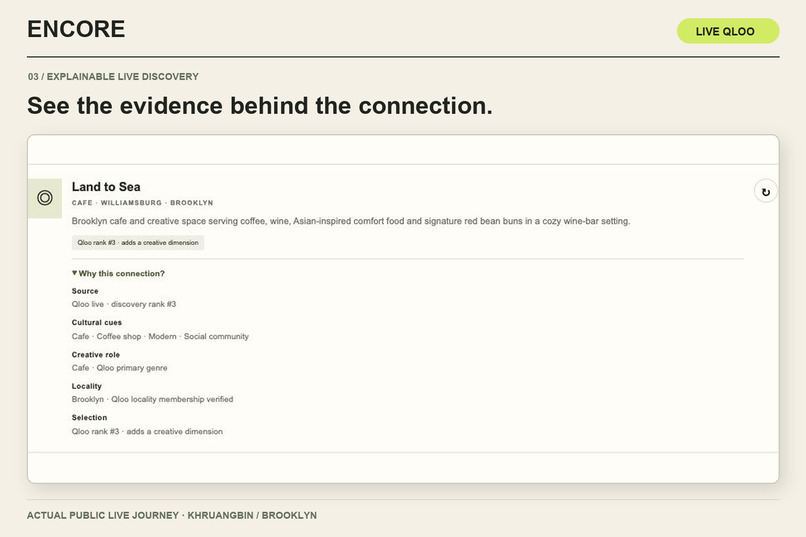The height and width of the screenshot is (537, 806).
Task: Click the ENCORE logo title
Action: (x=76, y=29)
